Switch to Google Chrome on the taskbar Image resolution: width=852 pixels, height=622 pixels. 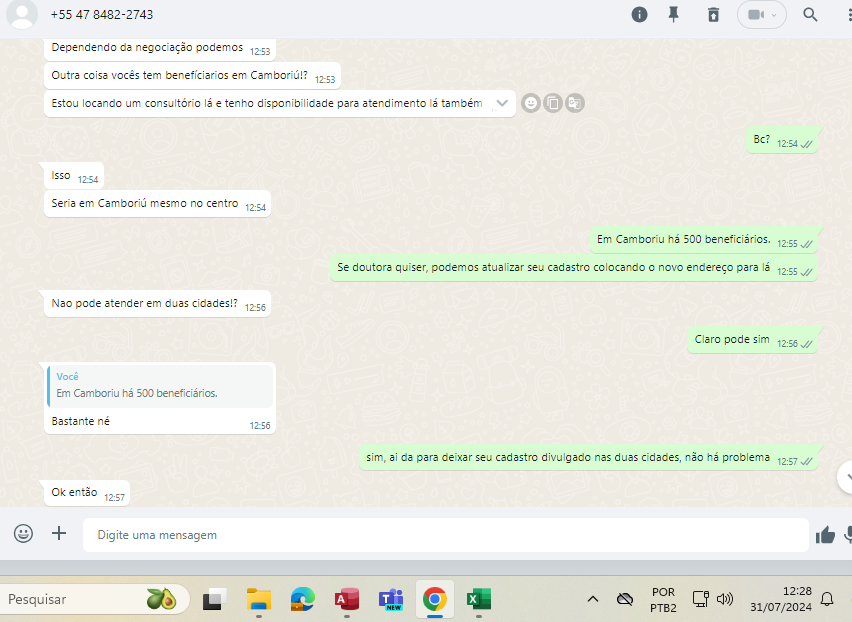[x=435, y=599]
